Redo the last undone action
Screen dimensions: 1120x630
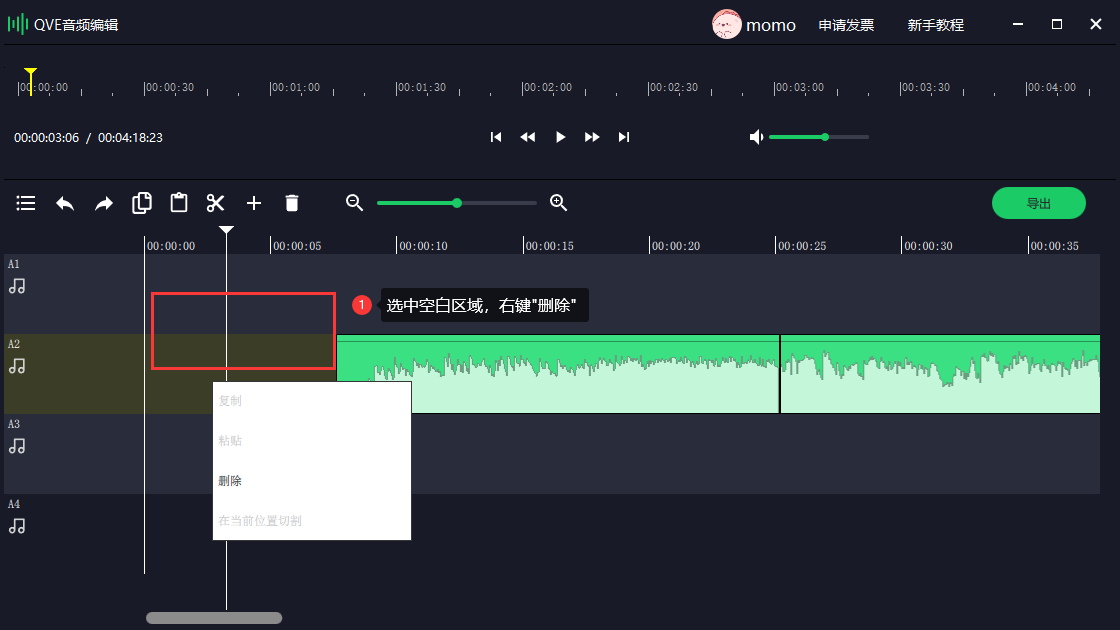[x=104, y=203]
